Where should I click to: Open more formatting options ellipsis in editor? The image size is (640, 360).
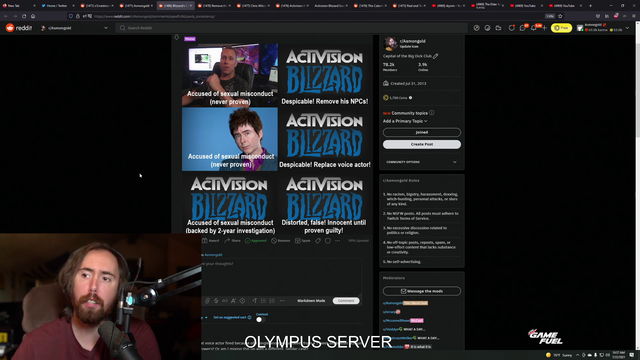pyautogui.click(x=282, y=301)
